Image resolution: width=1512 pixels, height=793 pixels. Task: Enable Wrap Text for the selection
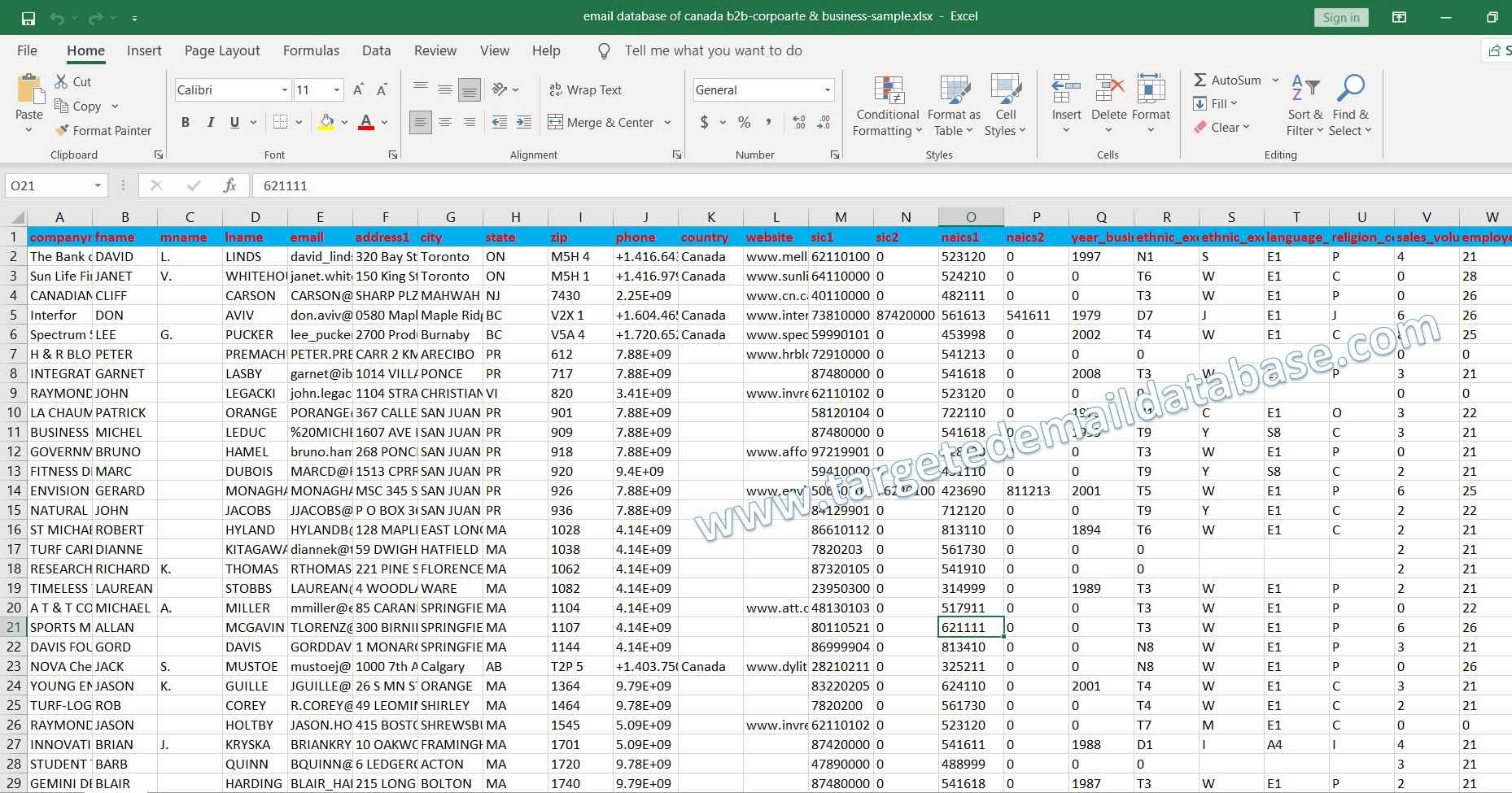(x=586, y=89)
